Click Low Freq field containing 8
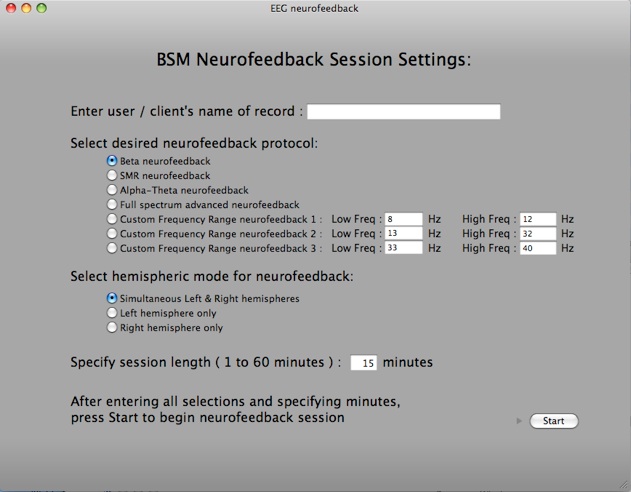This screenshot has height=492, width=631. coord(404,219)
